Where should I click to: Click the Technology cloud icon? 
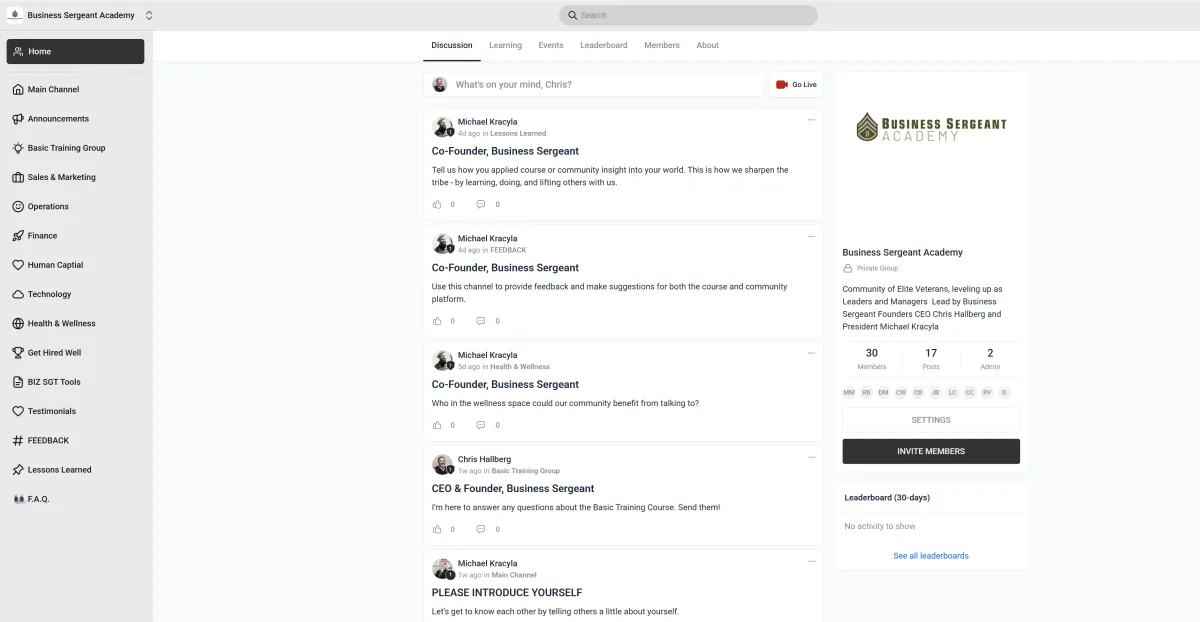18,294
